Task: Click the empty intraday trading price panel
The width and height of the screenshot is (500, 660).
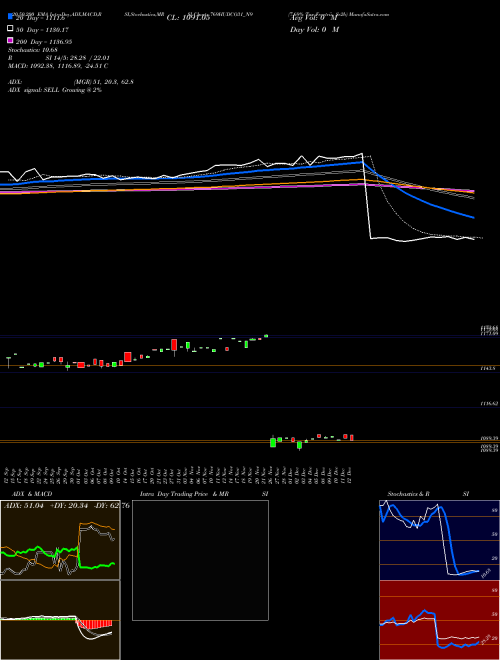Action: 200,560
